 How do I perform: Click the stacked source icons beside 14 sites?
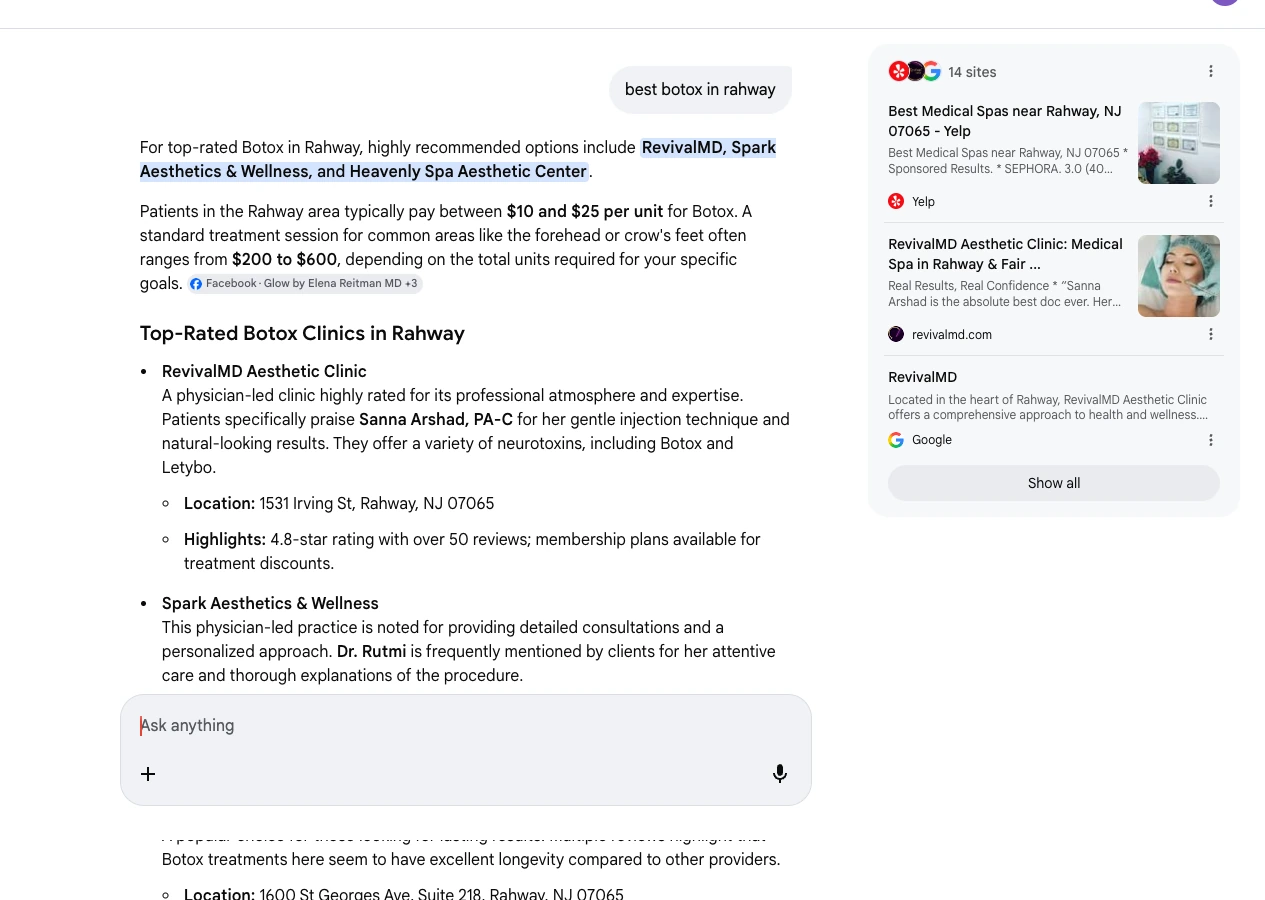click(915, 71)
